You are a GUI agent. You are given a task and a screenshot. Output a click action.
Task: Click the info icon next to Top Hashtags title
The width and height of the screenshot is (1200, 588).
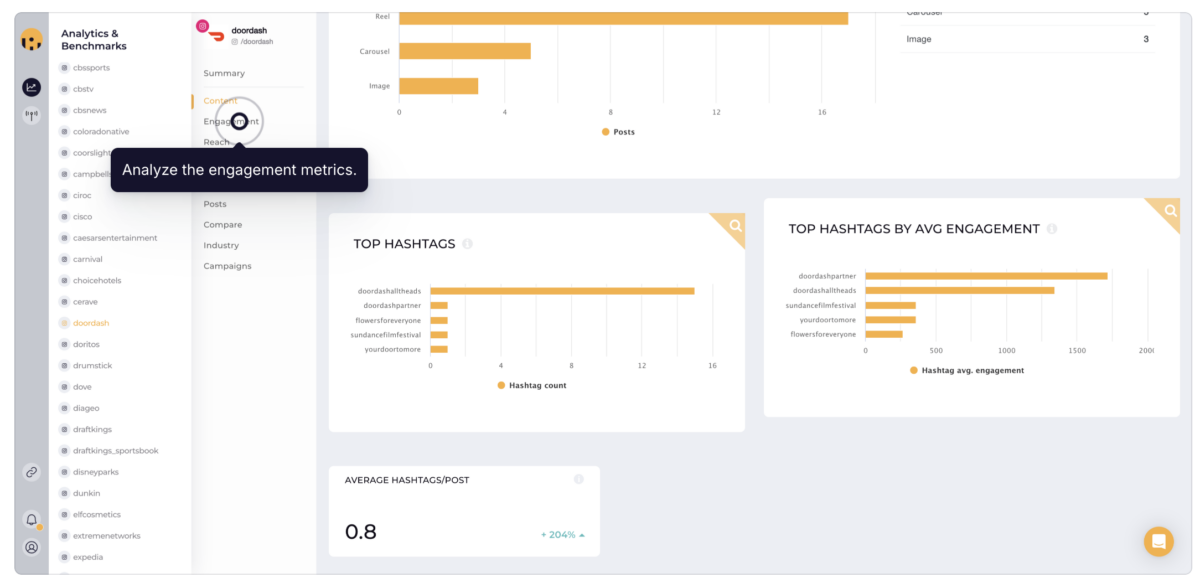click(467, 243)
